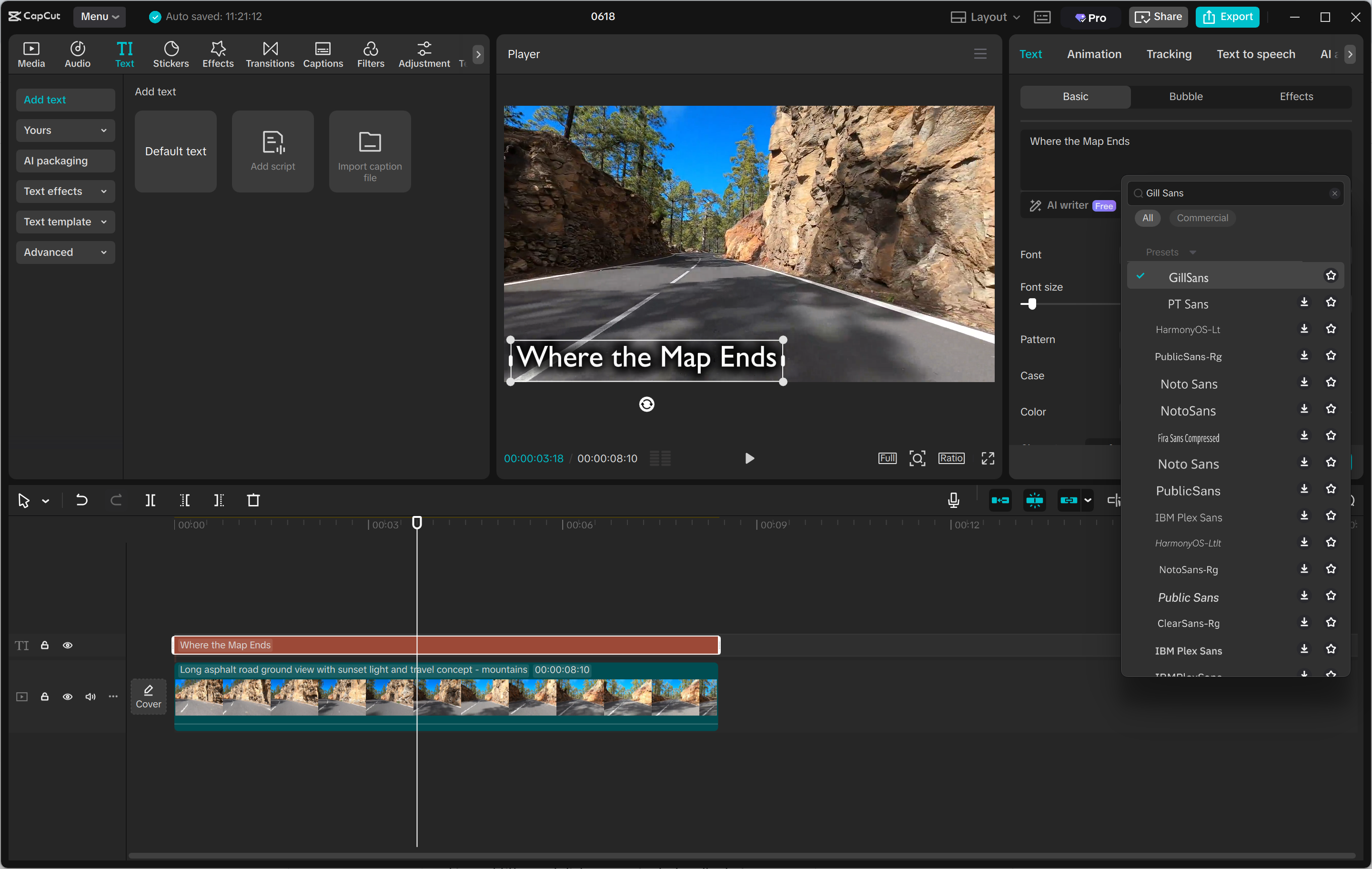1372x869 pixels.
Task: Favorite the GillSans font star
Action: [1331, 276]
